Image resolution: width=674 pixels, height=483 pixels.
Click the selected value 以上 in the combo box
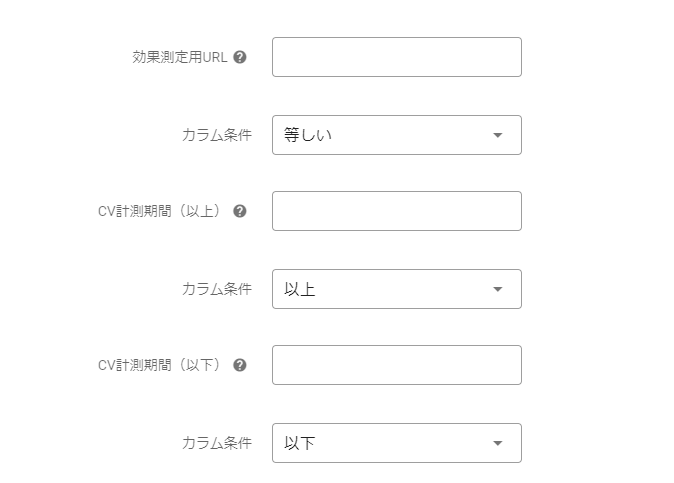click(300, 290)
